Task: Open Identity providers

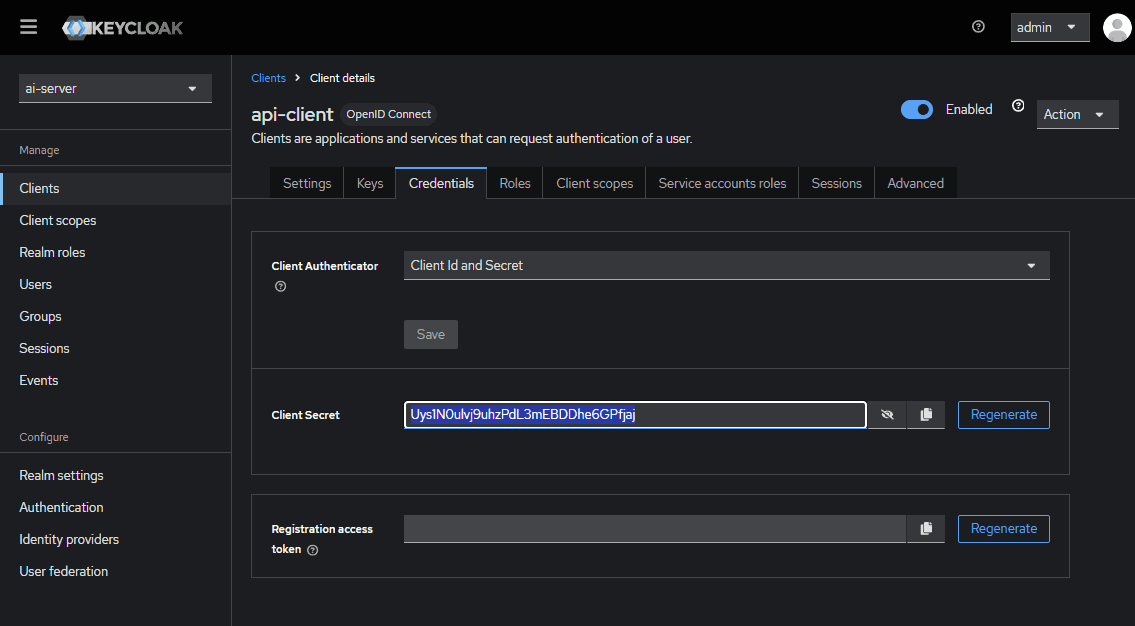Action: (116, 539)
